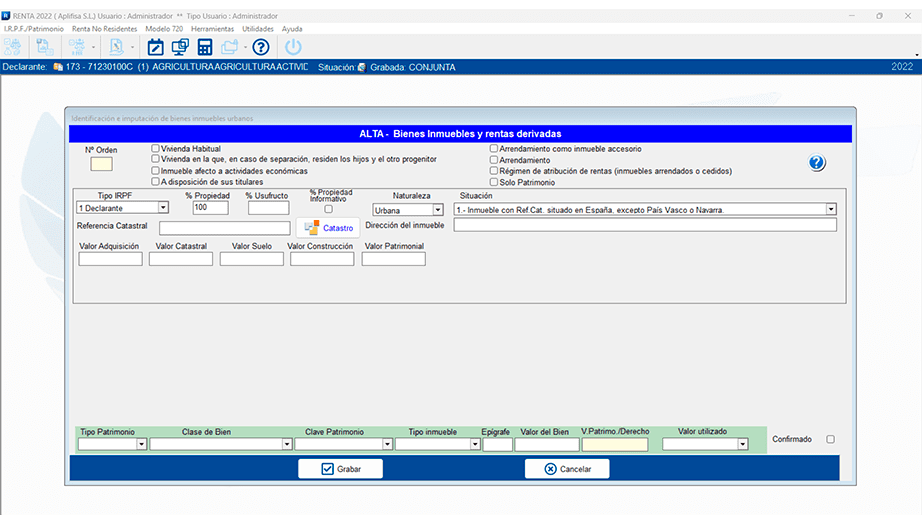
Task: Click the monitors screen toolbar icon
Action: (180, 47)
